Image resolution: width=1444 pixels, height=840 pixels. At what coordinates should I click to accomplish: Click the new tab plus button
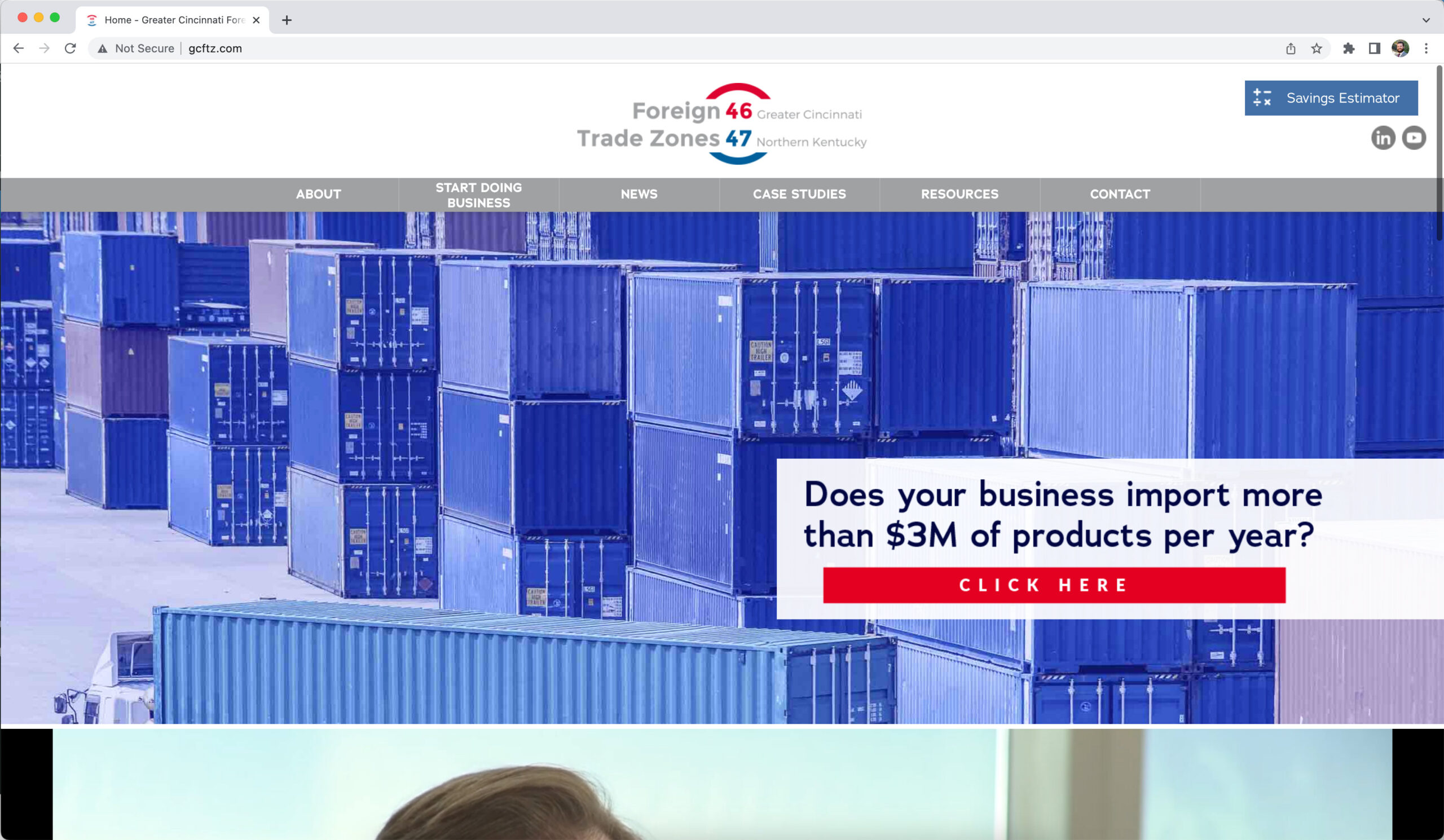287,18
